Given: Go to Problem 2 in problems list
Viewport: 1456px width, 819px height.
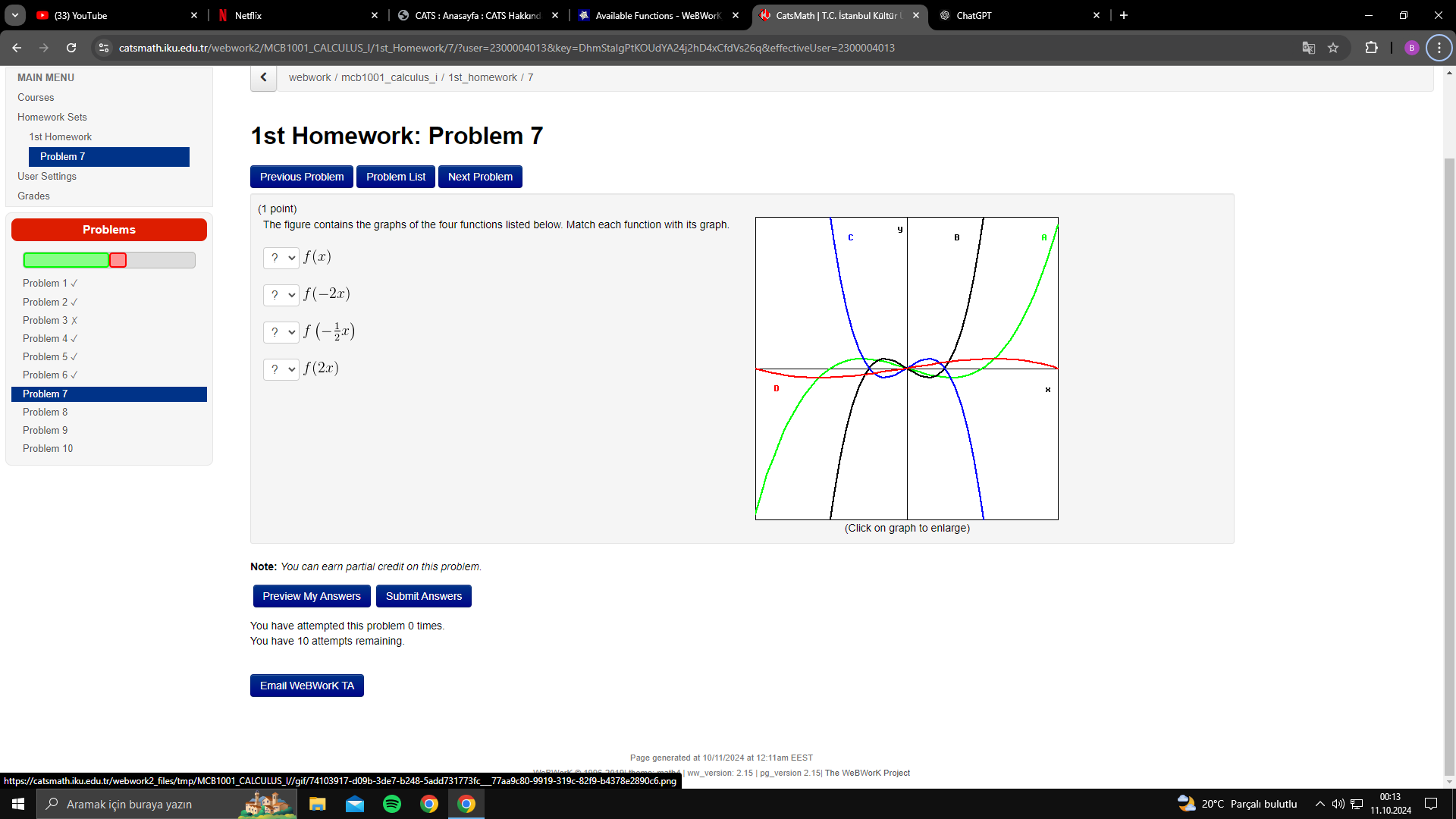Looking at the screenshot, I should (x=50, y=302).
